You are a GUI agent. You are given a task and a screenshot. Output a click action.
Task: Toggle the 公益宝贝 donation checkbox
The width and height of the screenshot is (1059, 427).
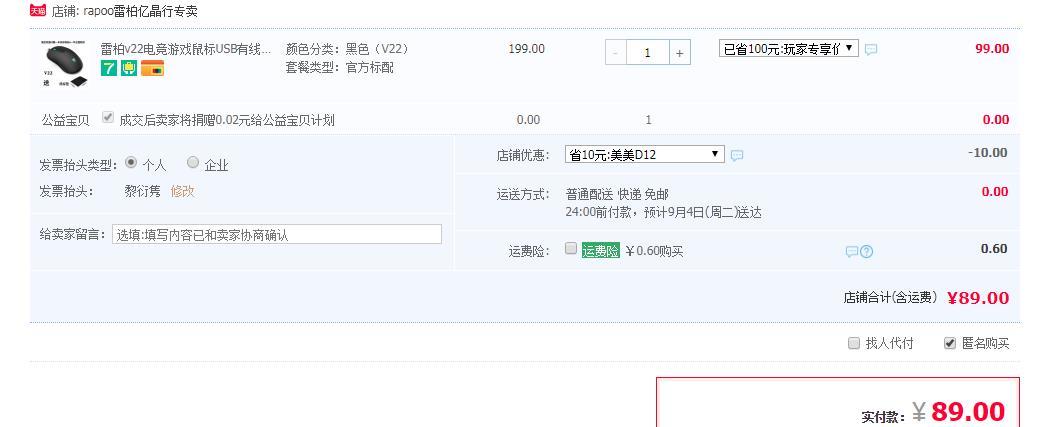pyautogui.click(x=107, y=118)
